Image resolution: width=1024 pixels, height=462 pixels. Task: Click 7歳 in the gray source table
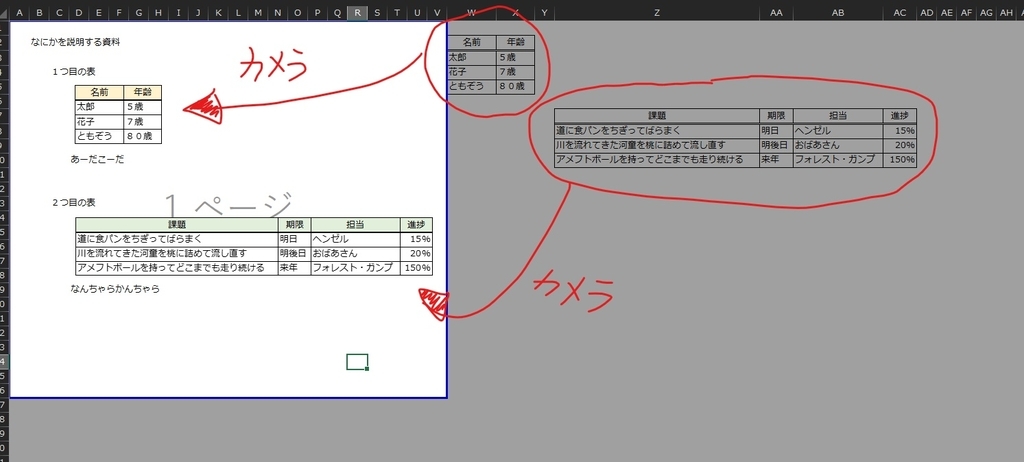pos(515,71)
